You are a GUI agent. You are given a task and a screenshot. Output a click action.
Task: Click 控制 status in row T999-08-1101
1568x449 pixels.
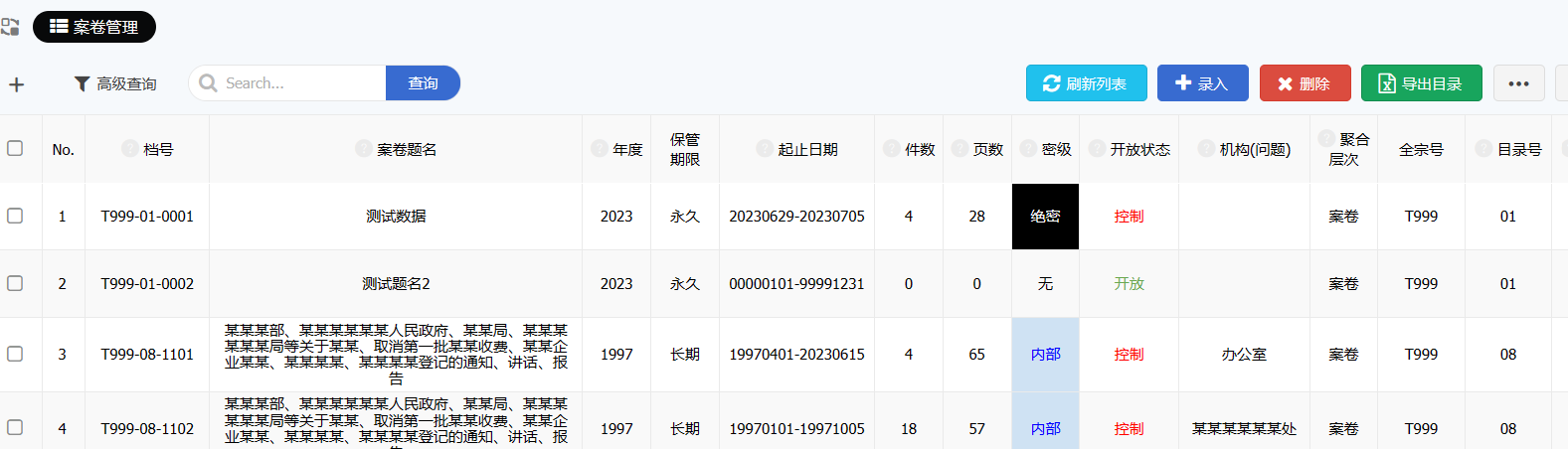(1129, 354)
